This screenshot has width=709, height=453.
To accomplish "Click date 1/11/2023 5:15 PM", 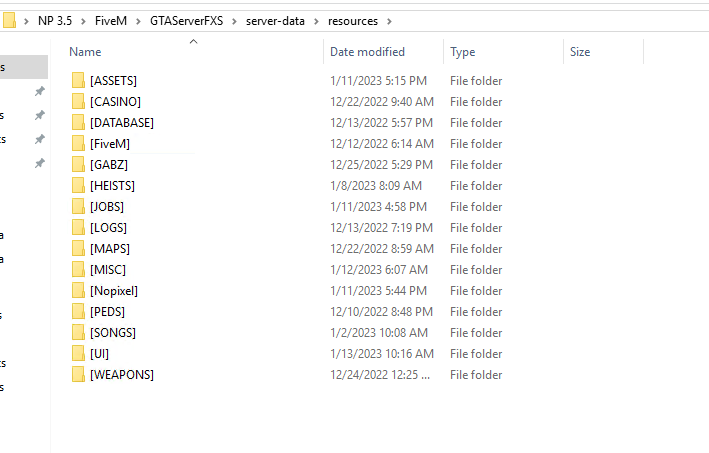I will point(378,80).
